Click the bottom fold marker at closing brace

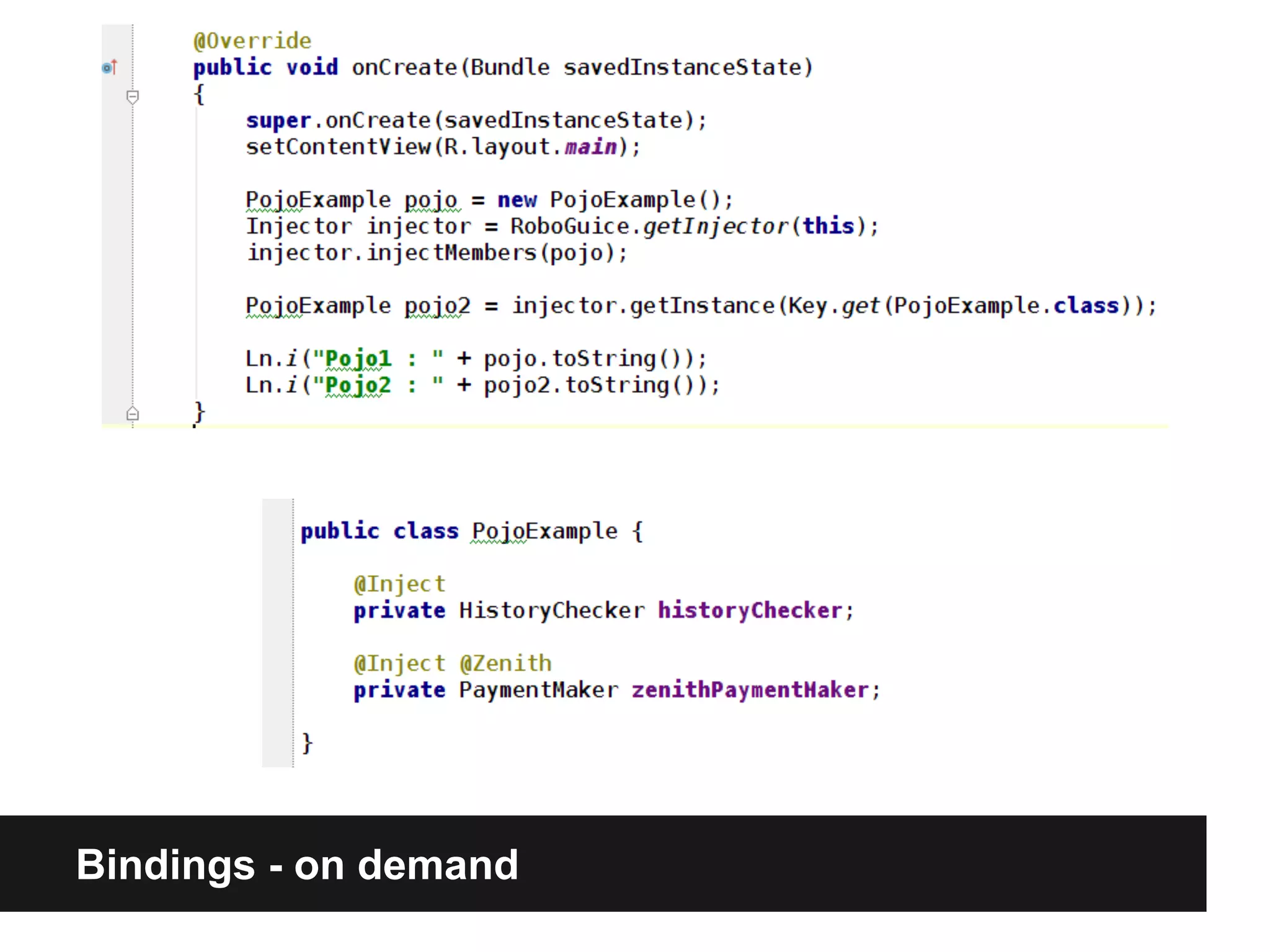pyautogui.click(x=132, y=413)
